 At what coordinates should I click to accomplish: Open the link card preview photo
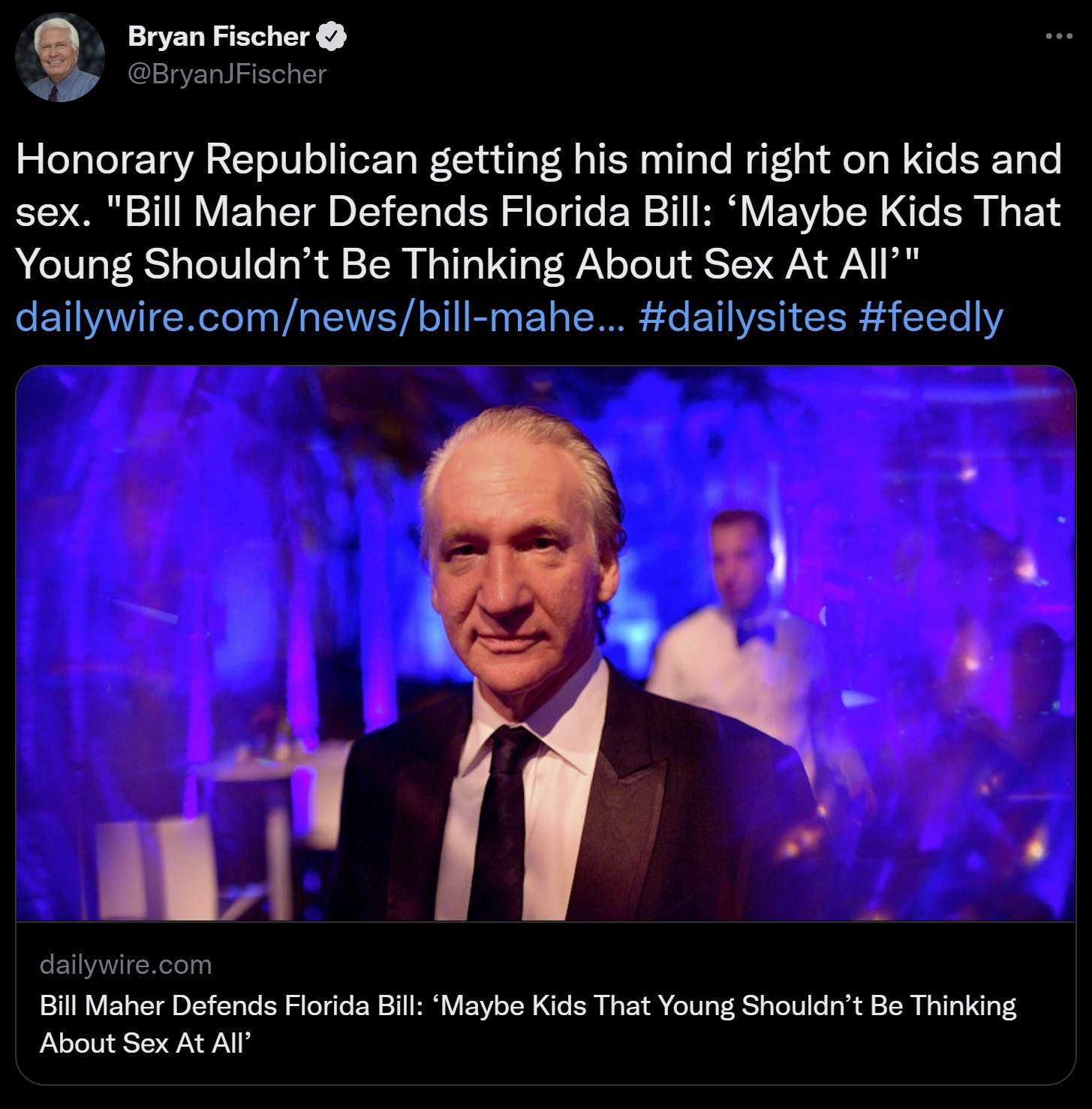[546, 643]
